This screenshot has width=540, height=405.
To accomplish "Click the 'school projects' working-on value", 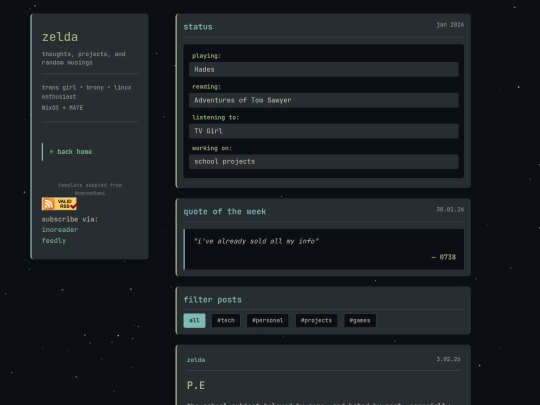I will (324, 162).
